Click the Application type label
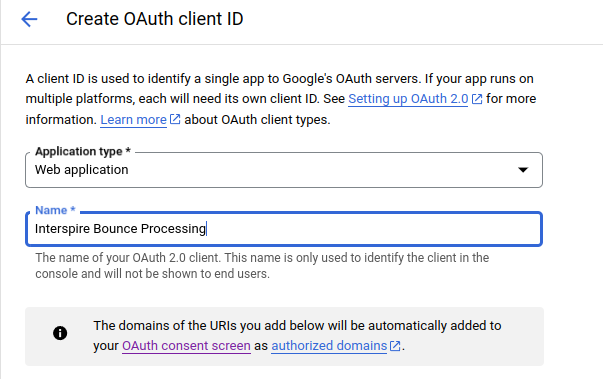 coord(83,151)
